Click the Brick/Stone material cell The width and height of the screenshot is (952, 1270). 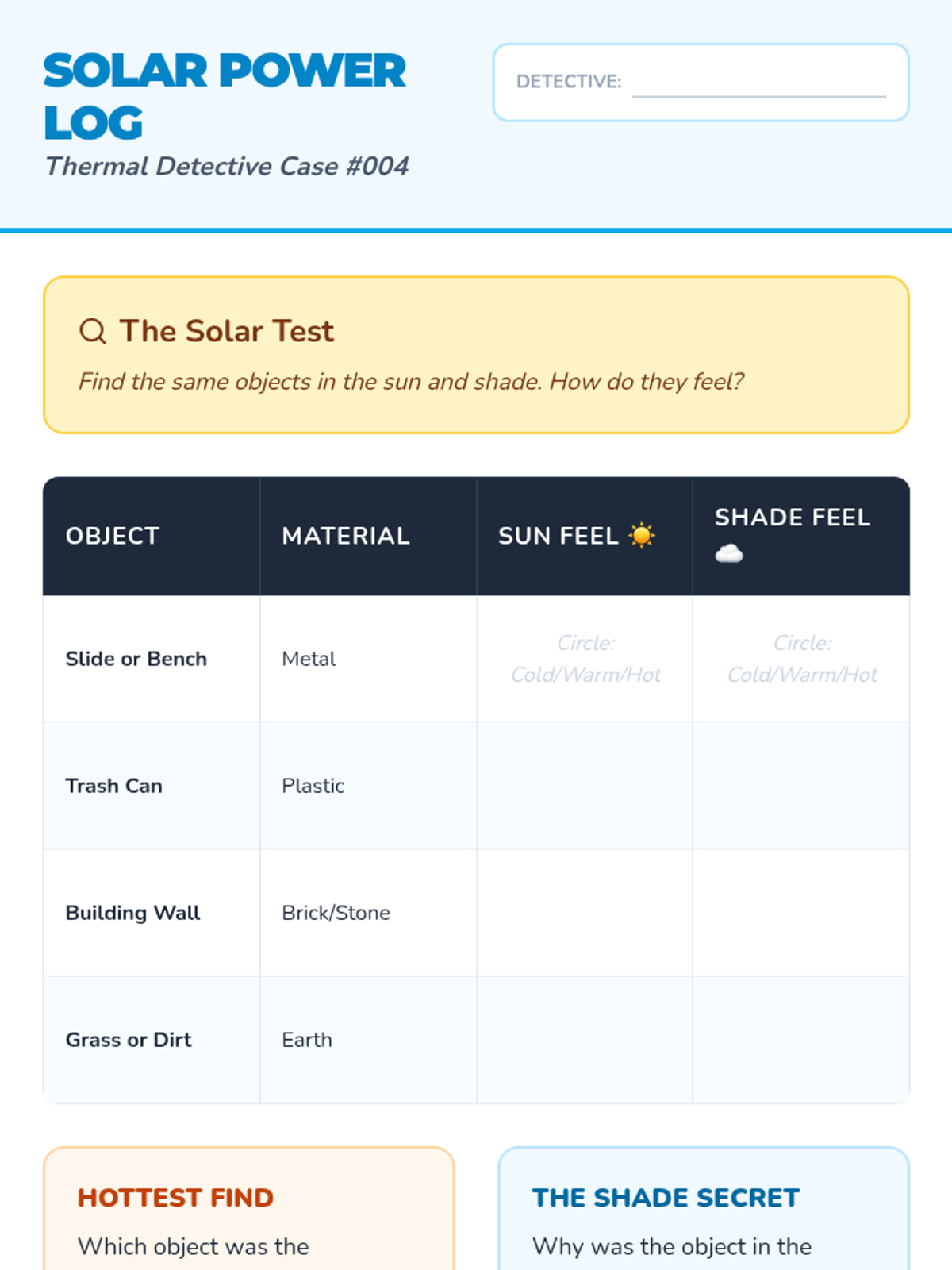(x=336, y=913)
